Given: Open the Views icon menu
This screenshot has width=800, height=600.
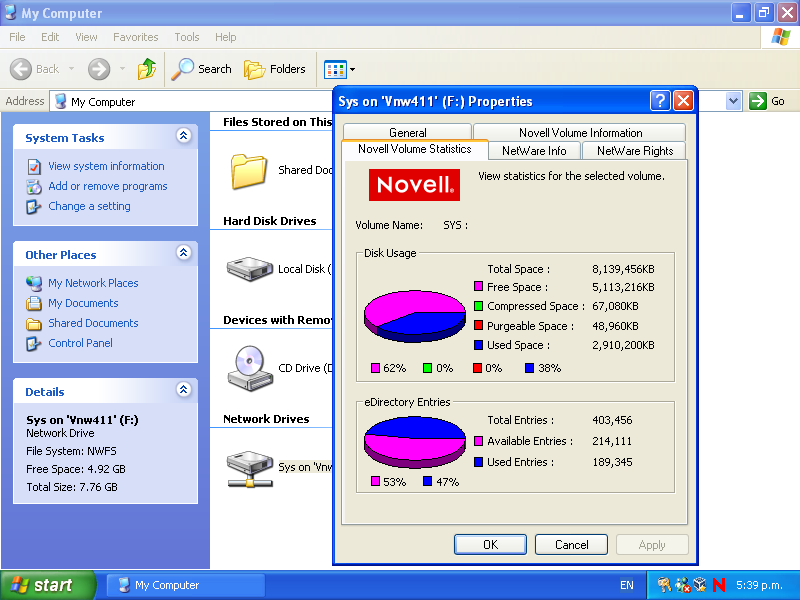Looking at the screenshot, I should (335, 69).
